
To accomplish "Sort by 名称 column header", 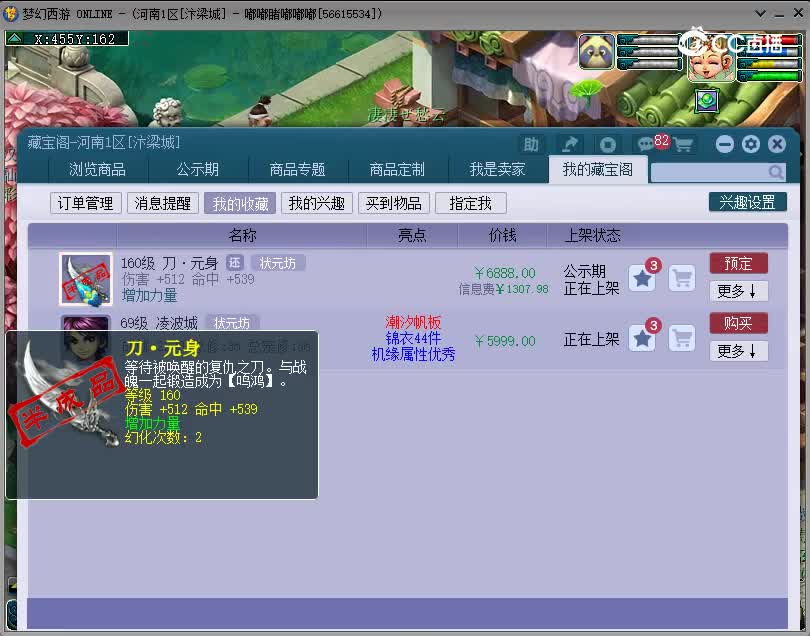I will pos(242,236).
